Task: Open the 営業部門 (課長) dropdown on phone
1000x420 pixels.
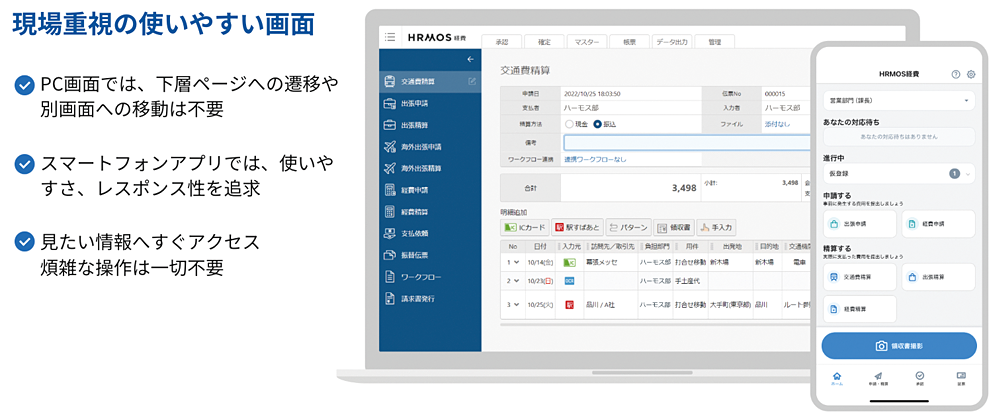Action: [x=899, y=101]
